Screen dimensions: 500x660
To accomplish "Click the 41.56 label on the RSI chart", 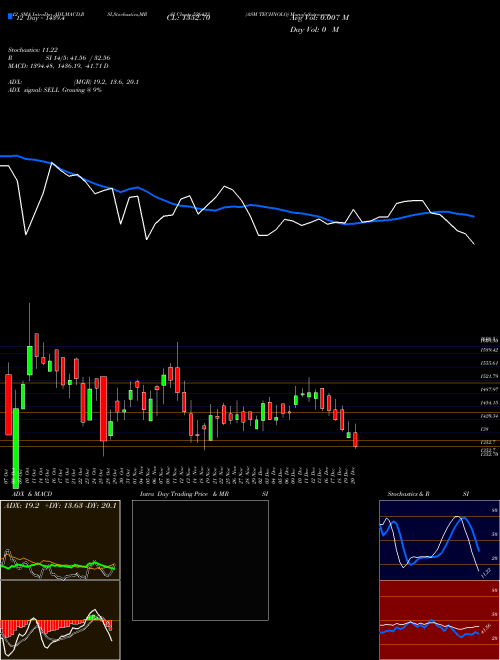I will [486, 630].
